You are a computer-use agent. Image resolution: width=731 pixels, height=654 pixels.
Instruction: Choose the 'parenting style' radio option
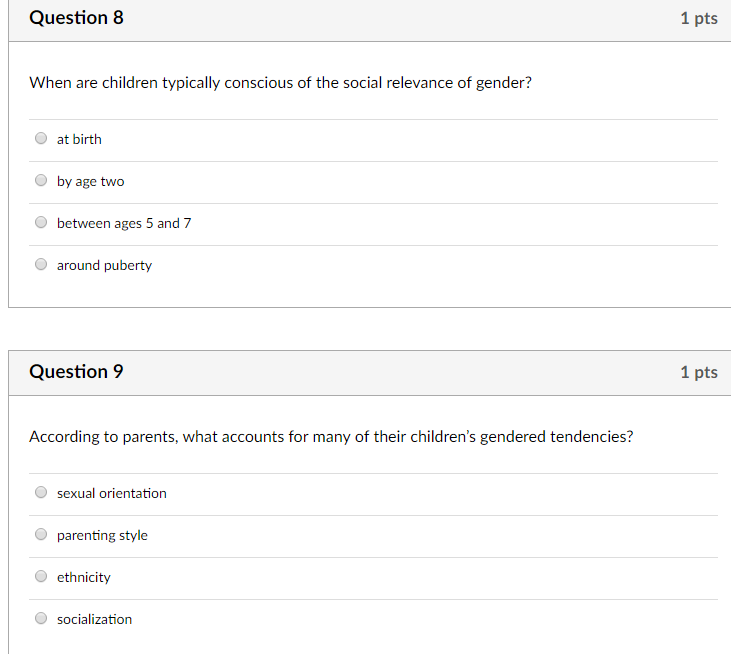point(41,534)
